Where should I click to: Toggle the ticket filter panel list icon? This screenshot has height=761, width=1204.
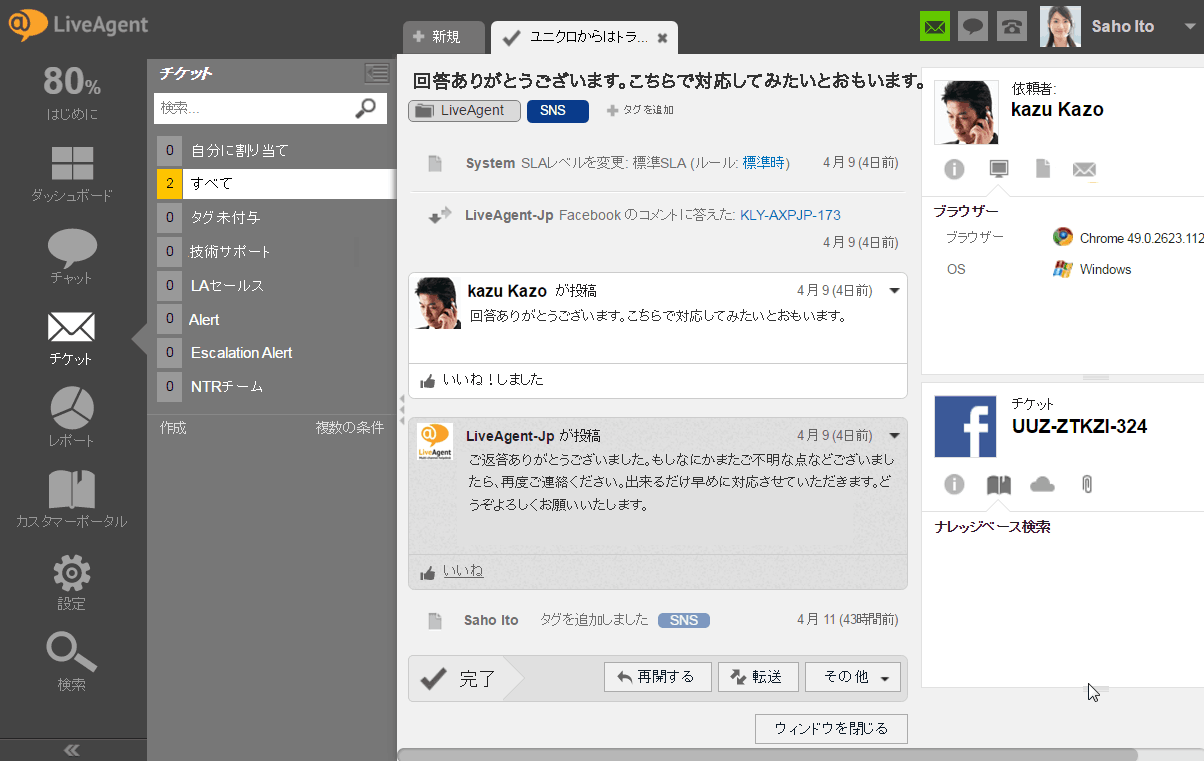point(377,72)
